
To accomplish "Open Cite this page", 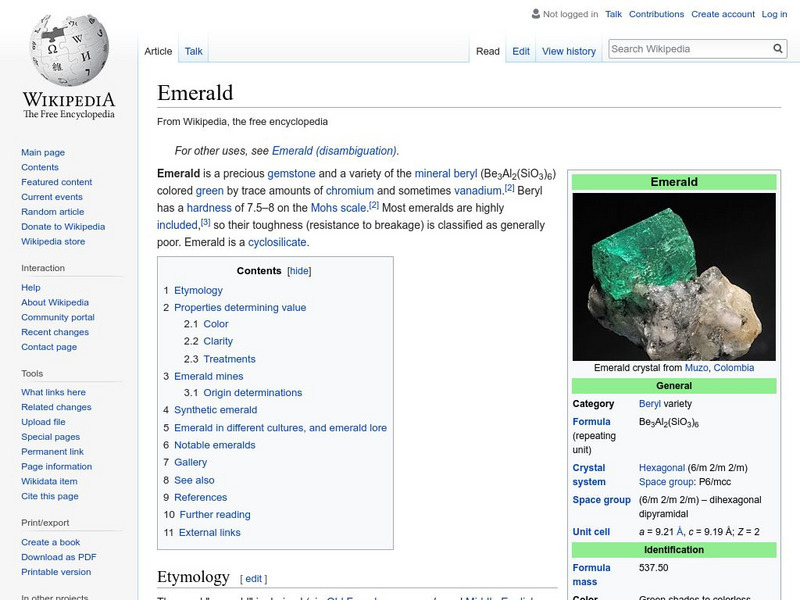I will coord(49,496).
